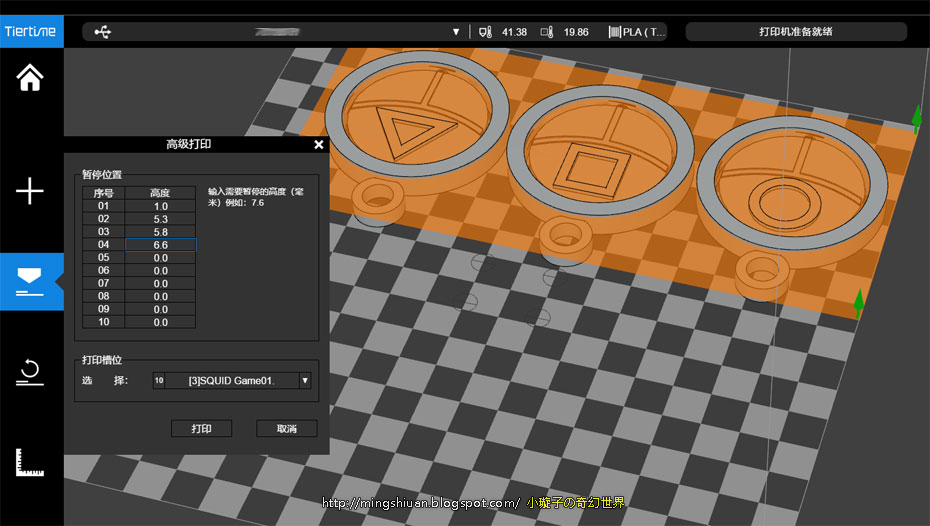This screenshot has height=526, width=930.
Task: Open the printer selection dropdown arrow
Action: coord(456,32)
